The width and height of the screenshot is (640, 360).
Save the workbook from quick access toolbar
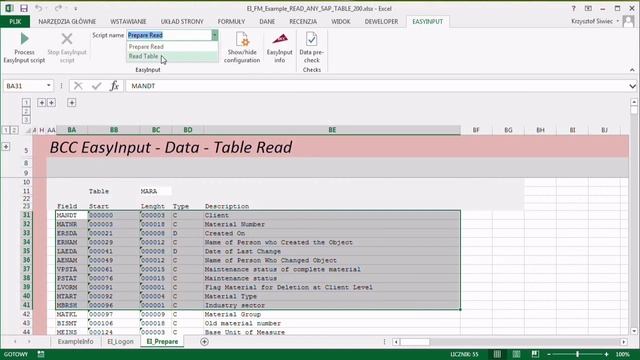coord(24,8)
